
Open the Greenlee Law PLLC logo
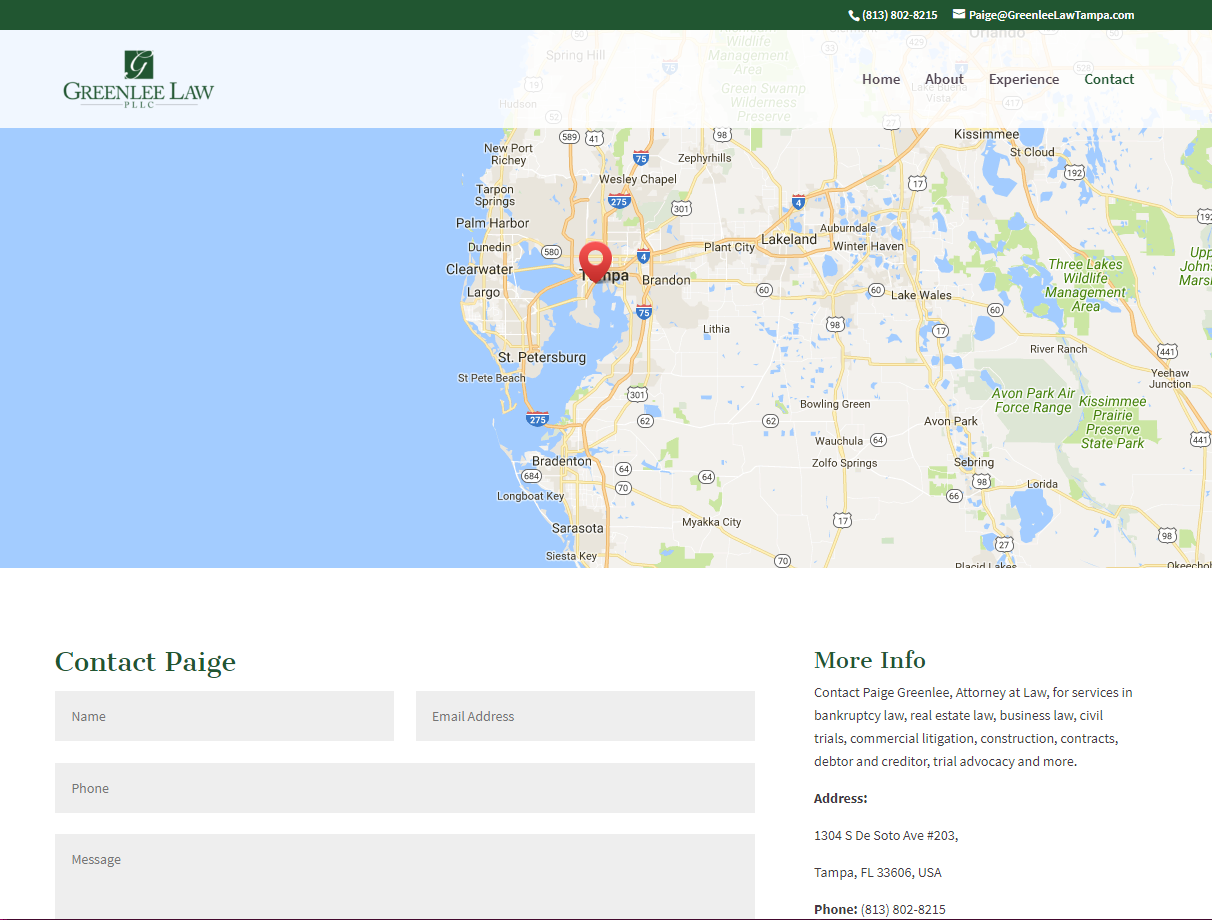(x=138, y=79)
